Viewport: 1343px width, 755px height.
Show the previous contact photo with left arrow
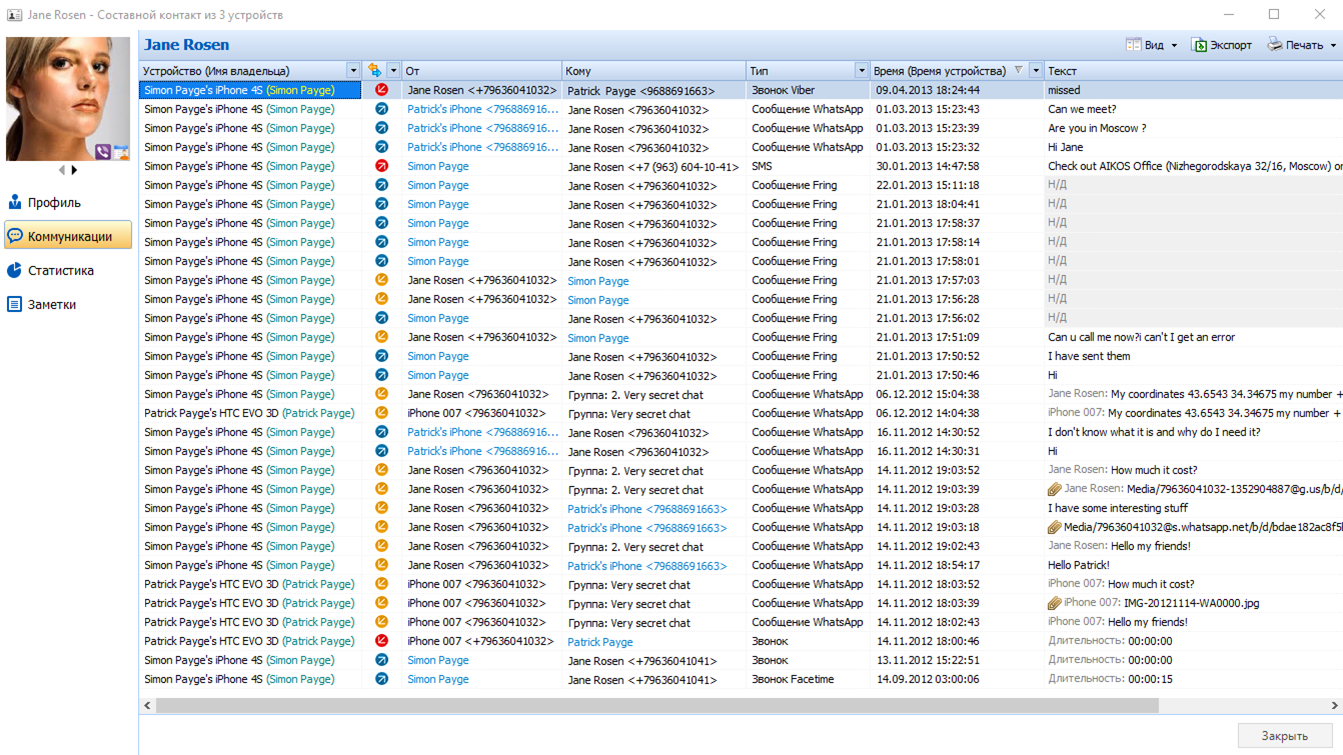[61, 171]
